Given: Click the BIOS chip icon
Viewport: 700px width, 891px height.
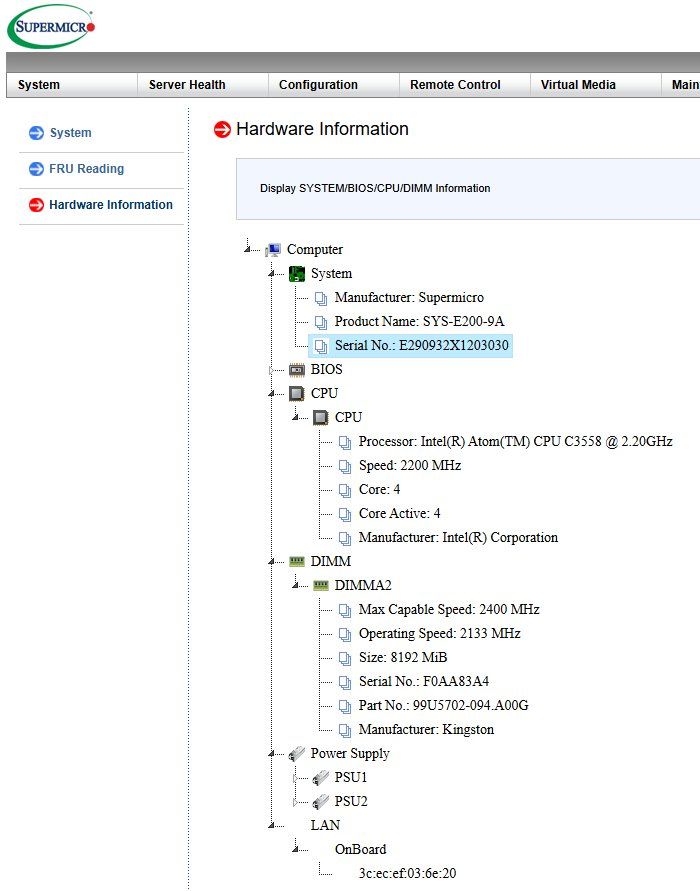Looking at the screenshot, I should [297, 370].
